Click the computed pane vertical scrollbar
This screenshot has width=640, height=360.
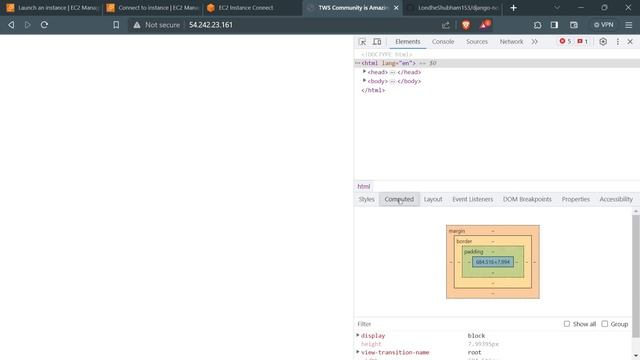636,276
